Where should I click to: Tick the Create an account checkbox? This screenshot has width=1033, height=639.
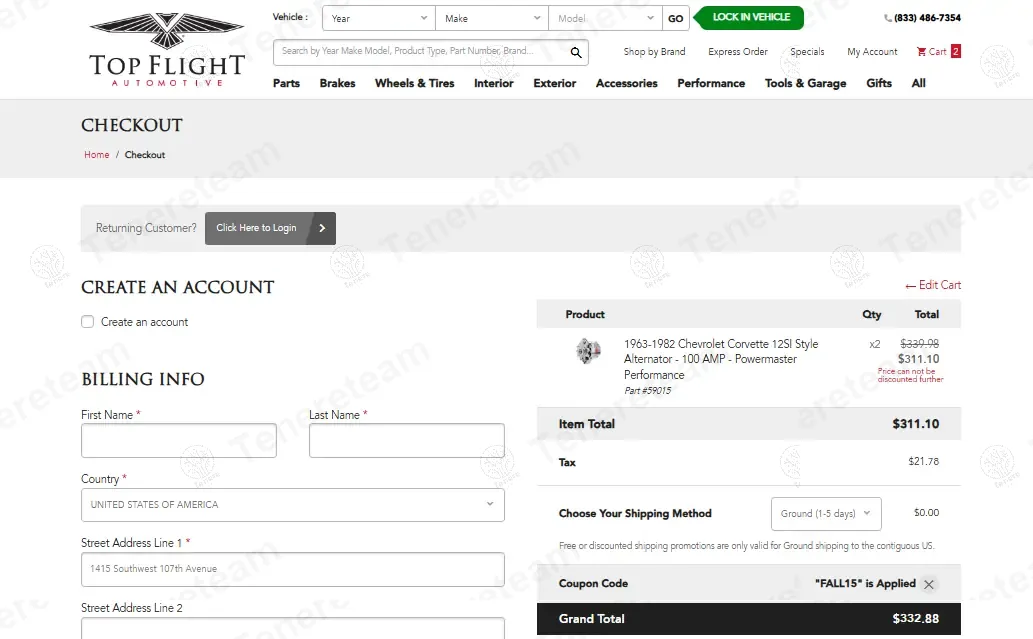(x=88, y=321)
